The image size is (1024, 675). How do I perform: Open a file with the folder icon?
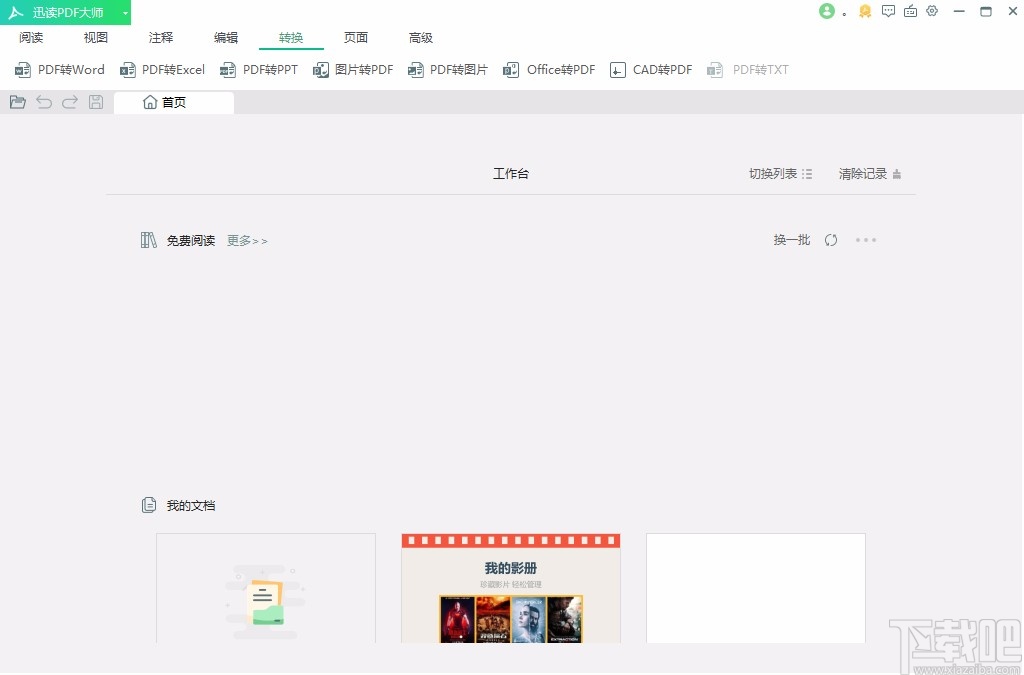pos(17,101)
